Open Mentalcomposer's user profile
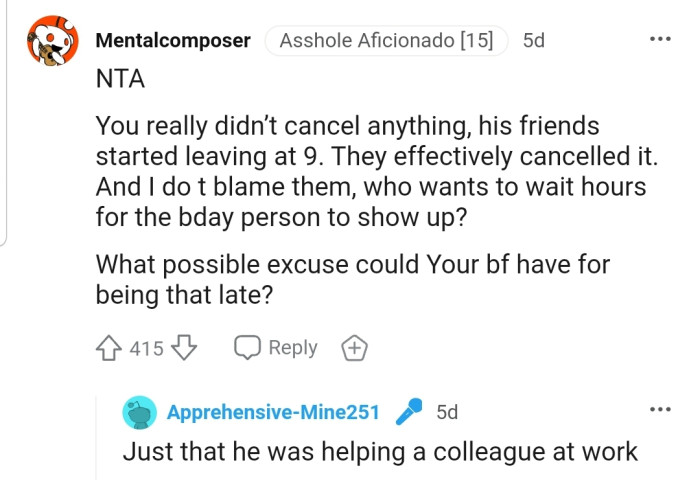The width and height of the screenshot is (700, 480). point(173,42)
